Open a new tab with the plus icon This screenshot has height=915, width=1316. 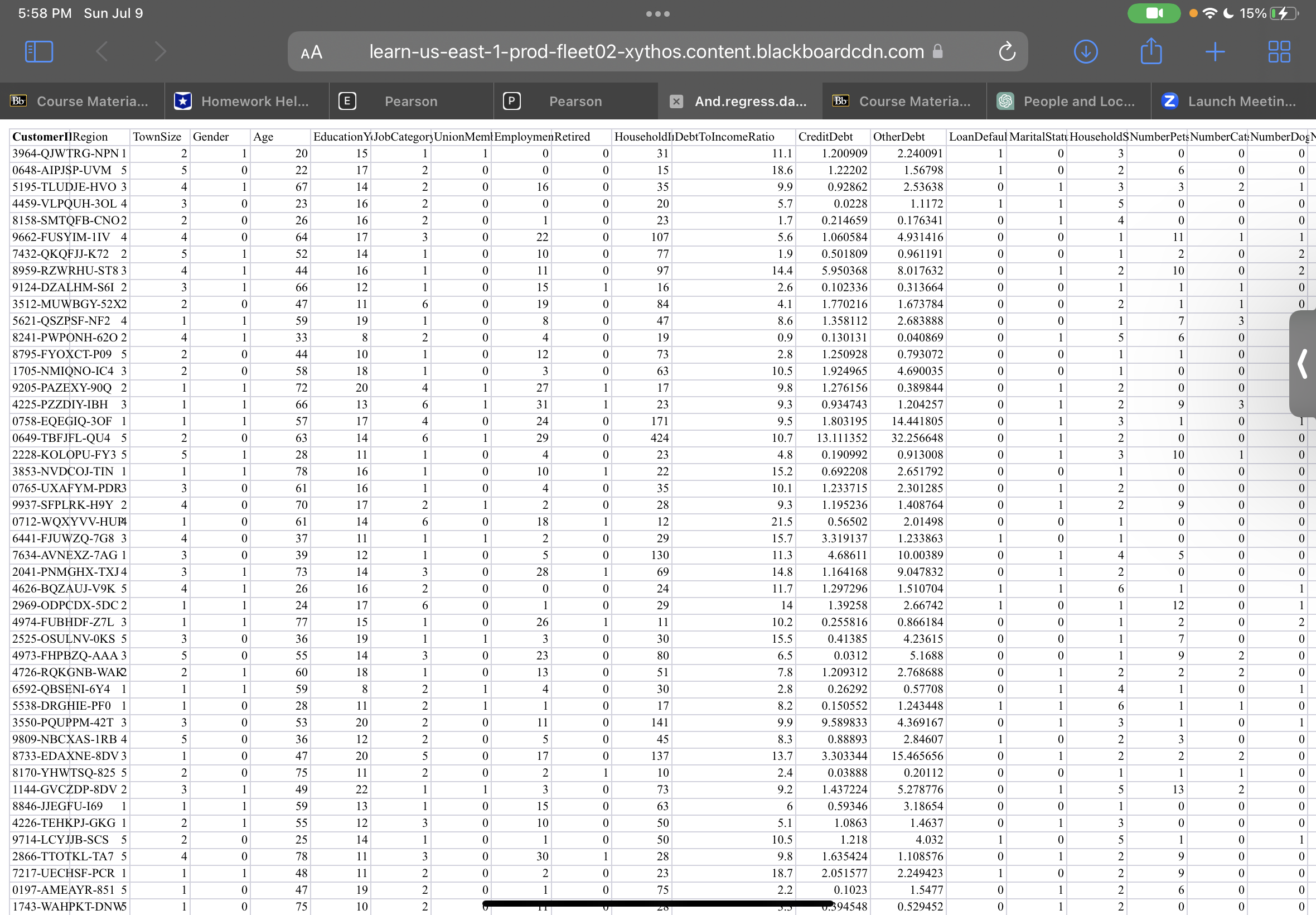point(1216,51)
